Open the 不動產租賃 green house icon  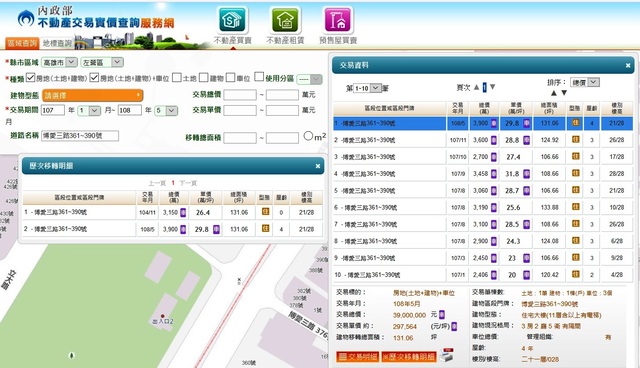point(285,20)
